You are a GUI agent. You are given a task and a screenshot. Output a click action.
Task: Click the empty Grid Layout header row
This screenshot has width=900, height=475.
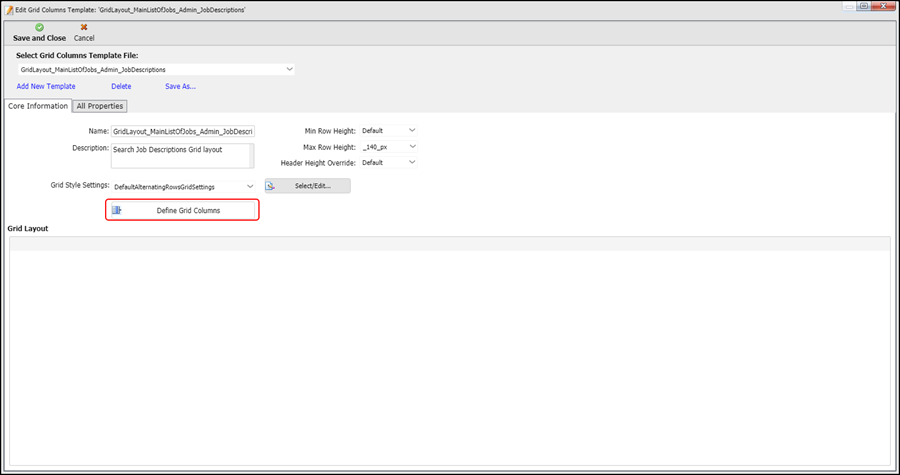(449, 243)
